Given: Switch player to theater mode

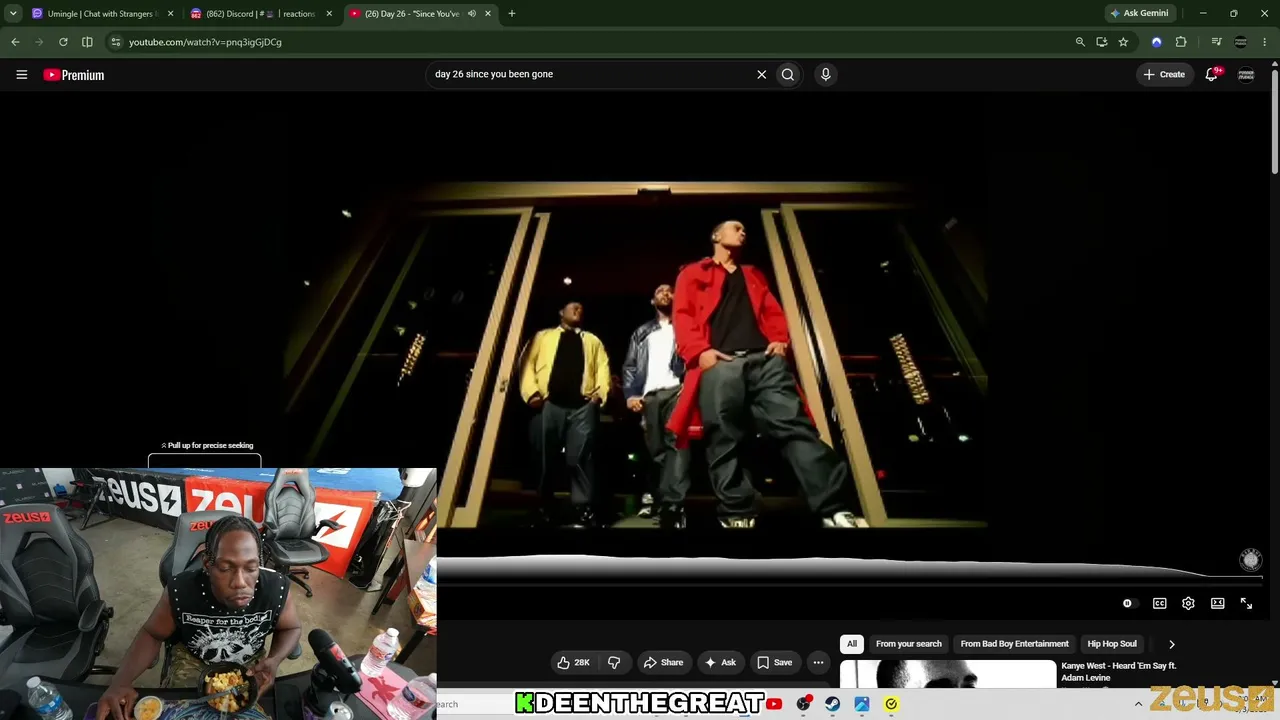Looking at the screenshot, I should click(x=1217, y=603).
